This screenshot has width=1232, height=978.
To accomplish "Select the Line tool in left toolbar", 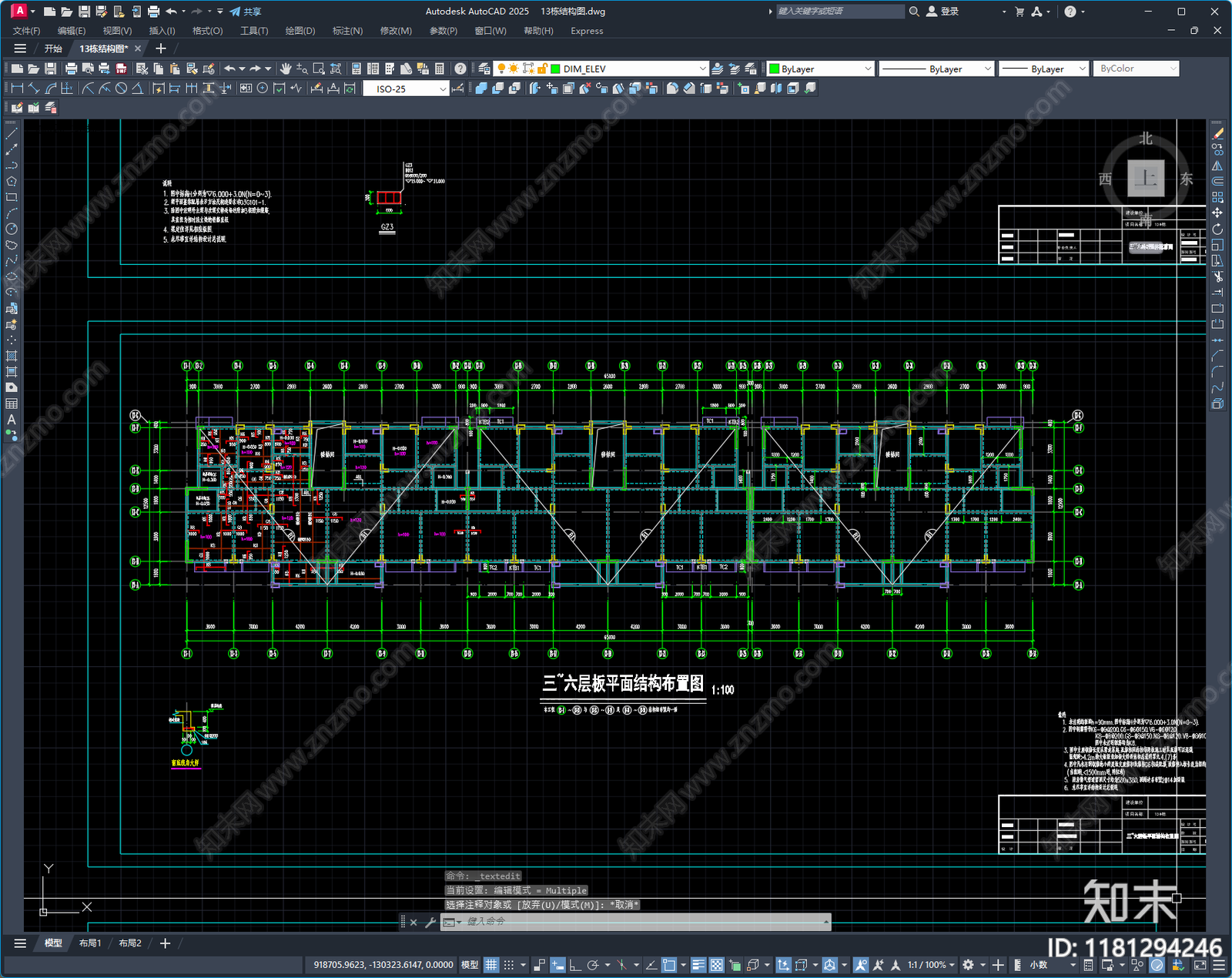I will click(x=12, y=134).
